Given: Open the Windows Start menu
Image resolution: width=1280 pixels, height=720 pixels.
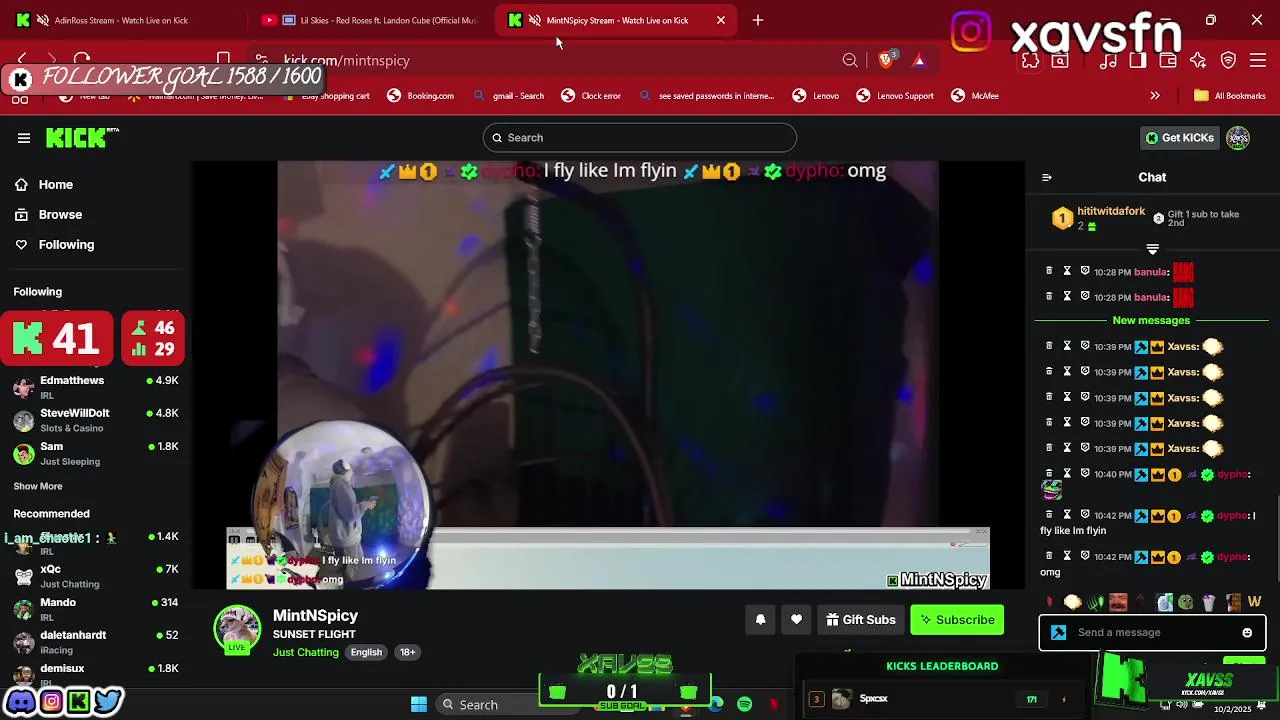Looking at the screenshot, I should coord(419,704).
